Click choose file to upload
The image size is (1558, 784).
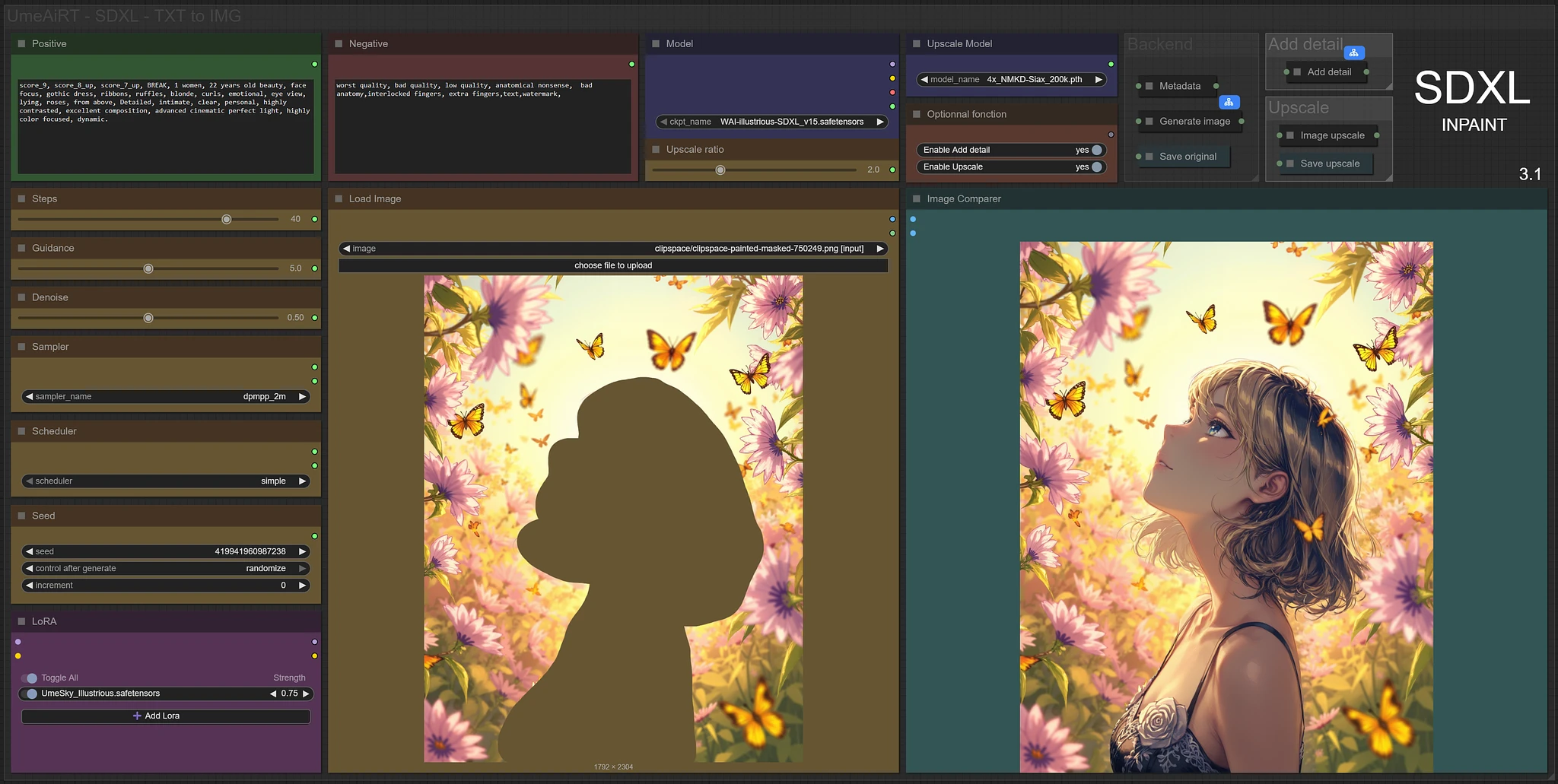pyautogui.click(x=613, y=265)
